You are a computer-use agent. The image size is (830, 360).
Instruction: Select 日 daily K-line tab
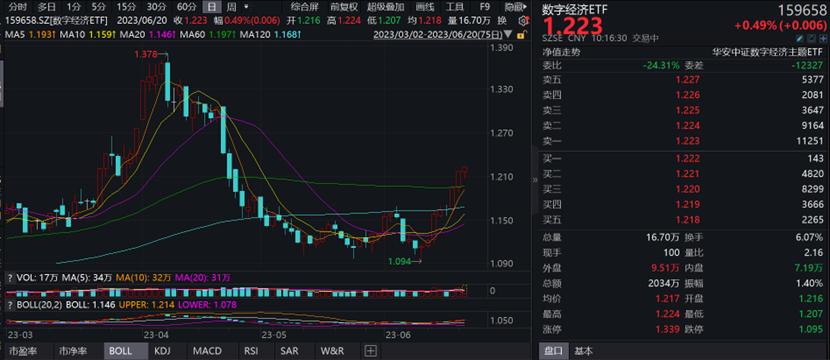tap(212, 7)
